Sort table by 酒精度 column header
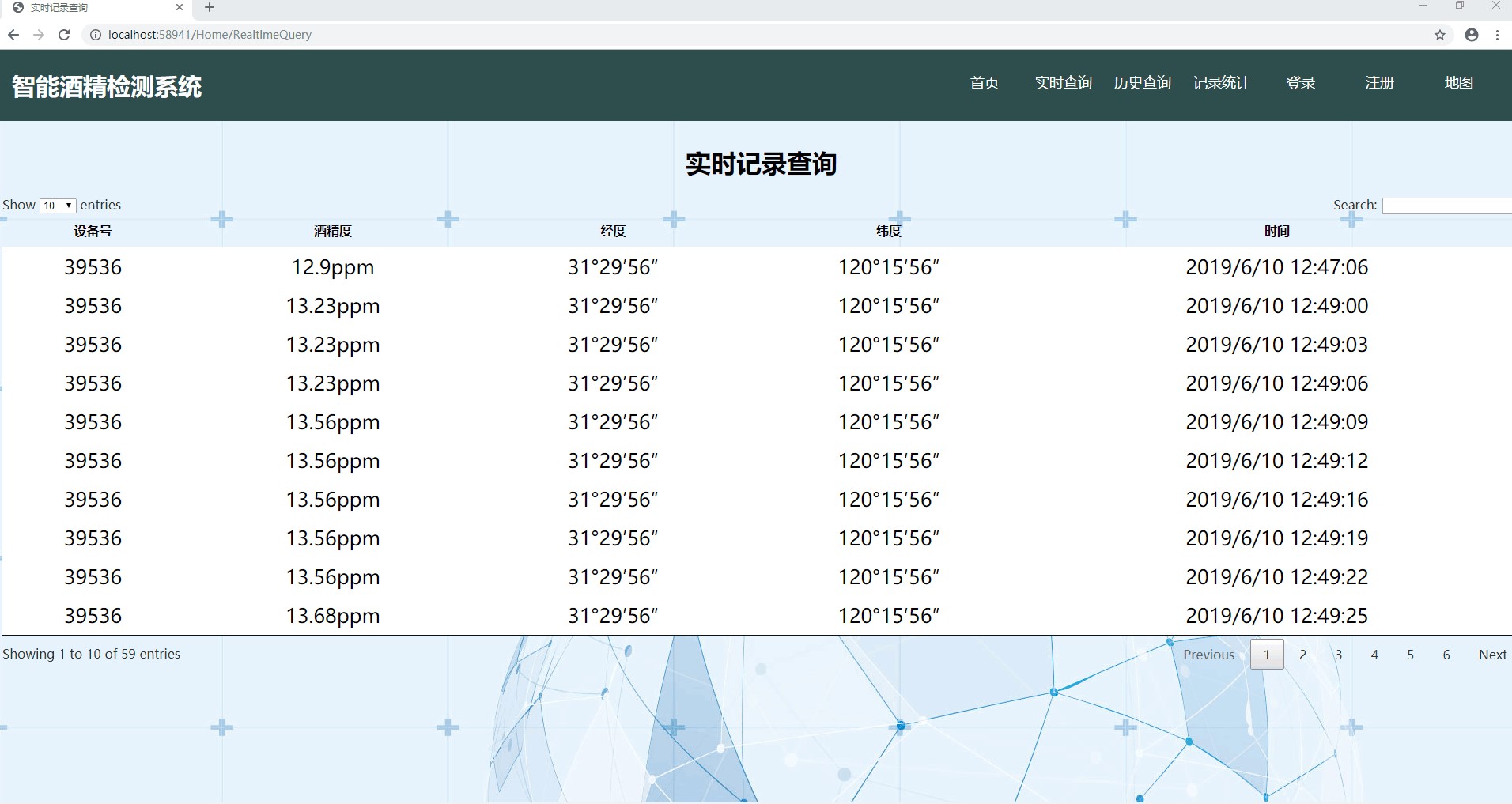 point(333,231)
